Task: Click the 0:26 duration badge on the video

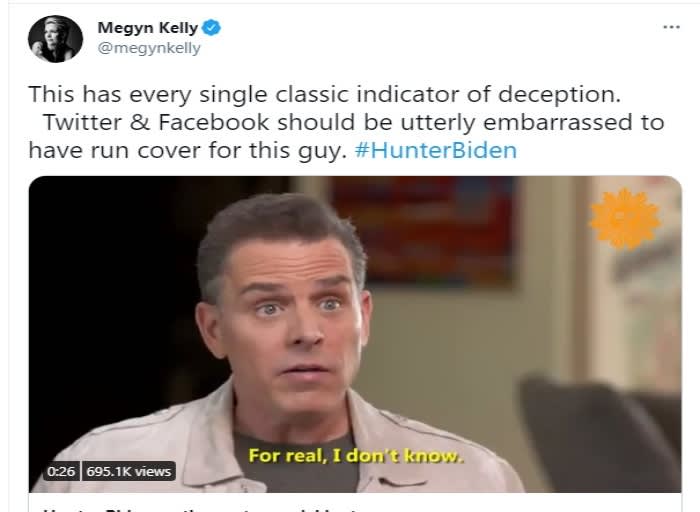Action: 61,471
